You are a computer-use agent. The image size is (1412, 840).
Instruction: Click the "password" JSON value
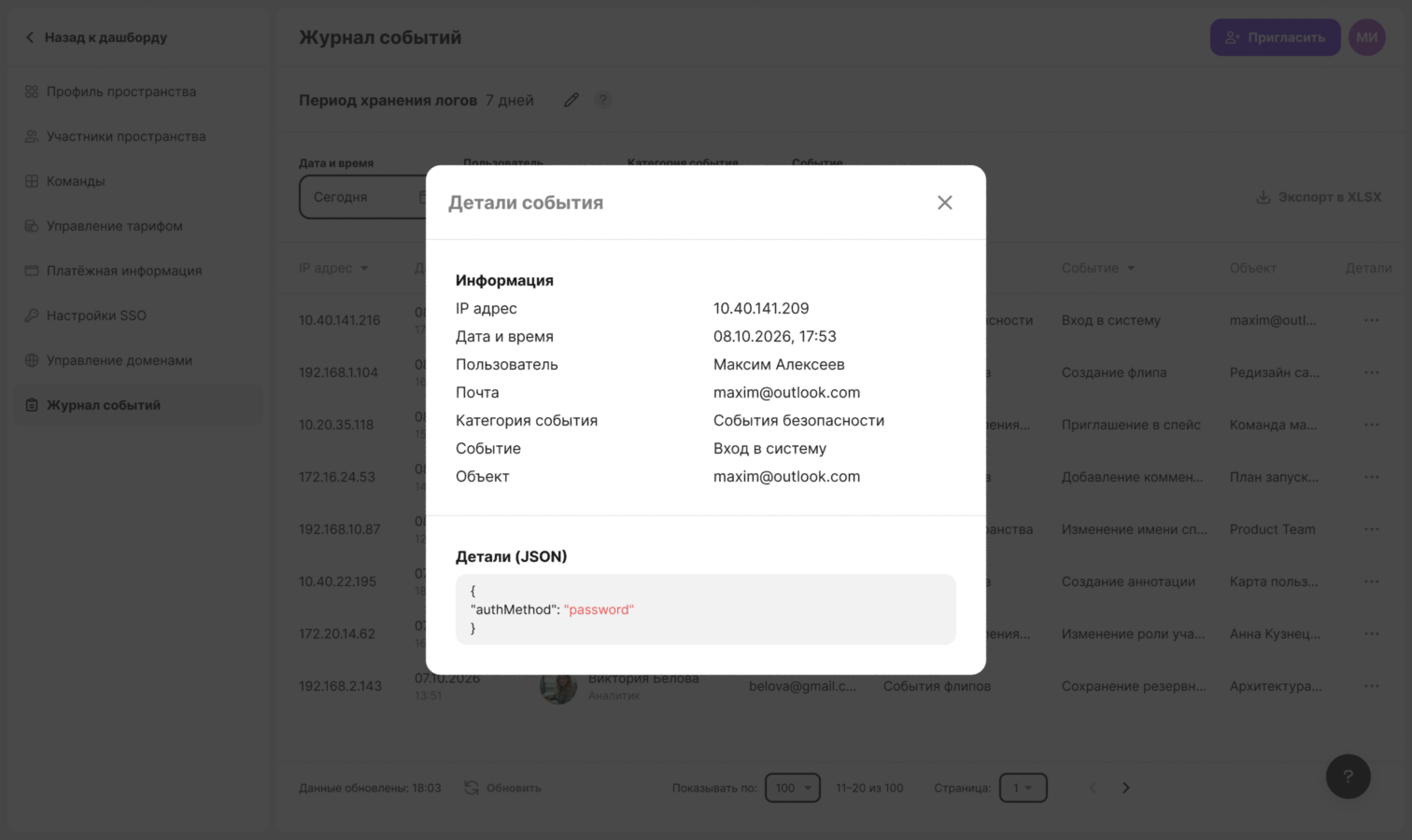pyautogui.click(x=599, y=609)
